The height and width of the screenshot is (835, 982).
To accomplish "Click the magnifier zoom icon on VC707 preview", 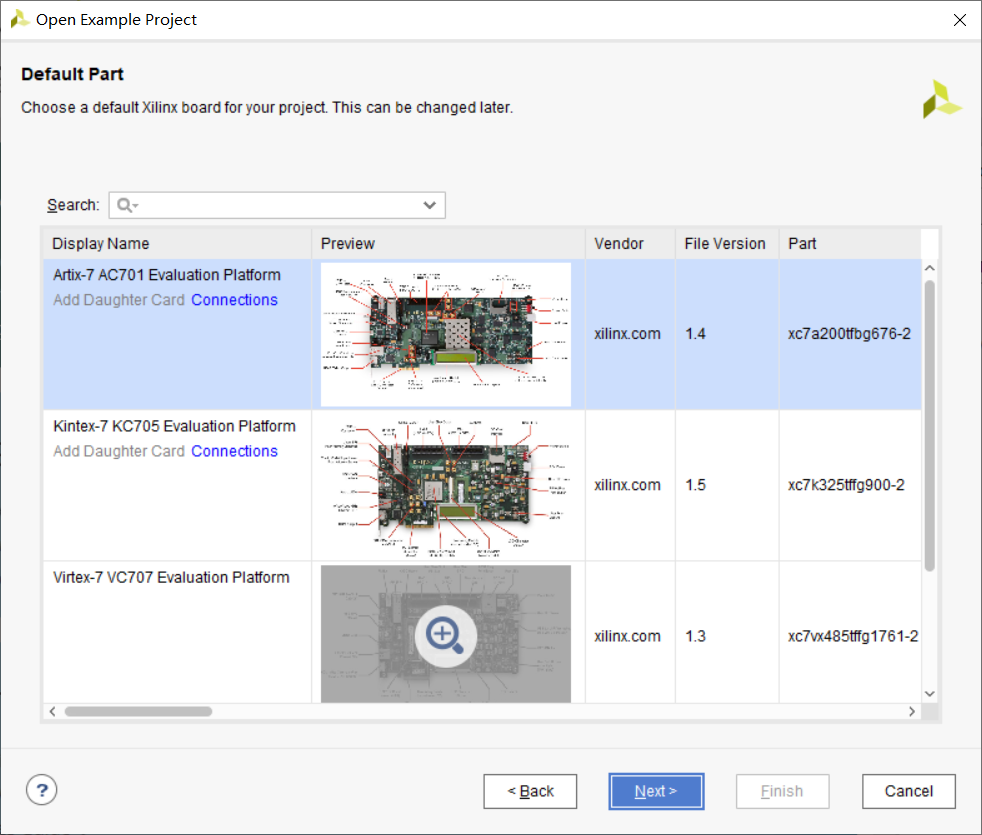I will click(x=445, y=635).
